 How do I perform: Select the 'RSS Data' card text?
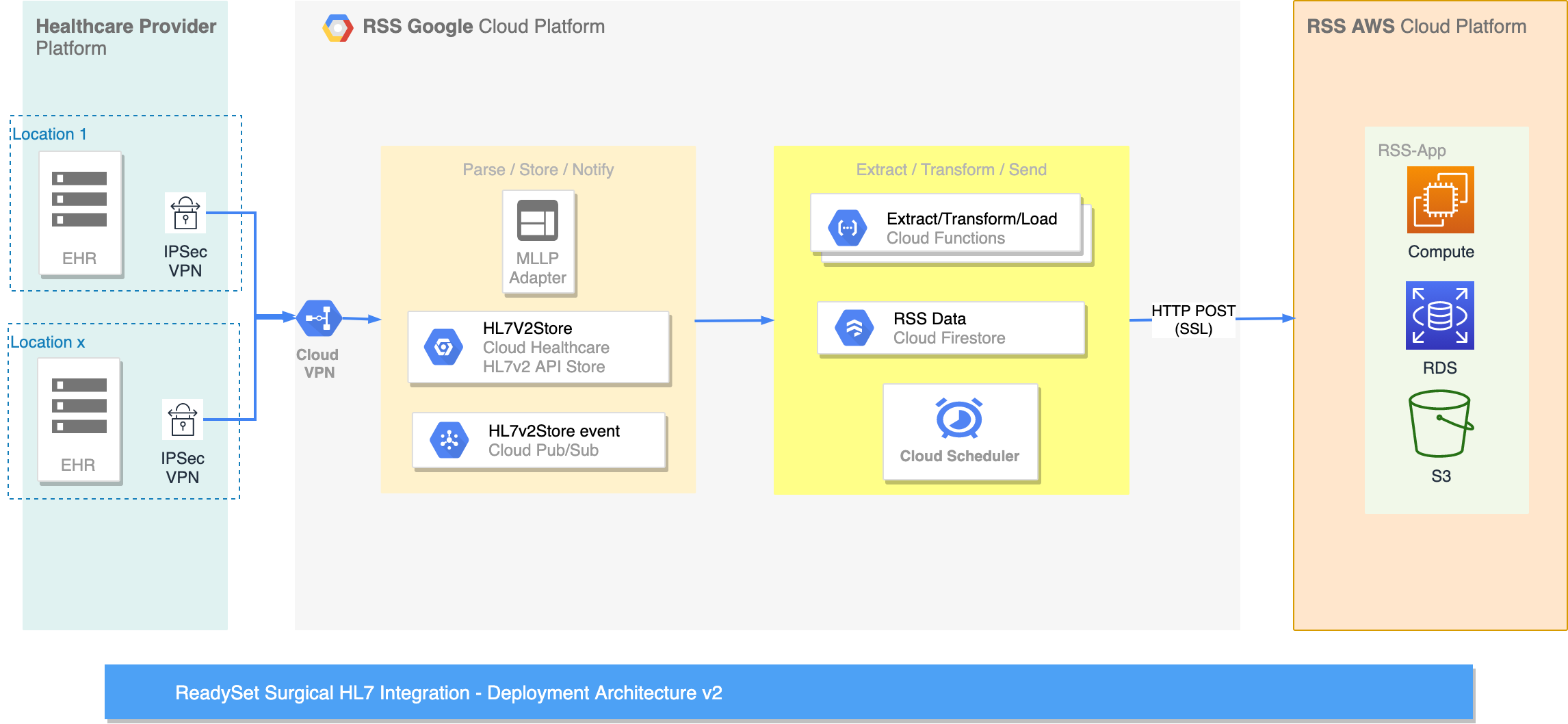pyautogui.click(x=930, y=319)
